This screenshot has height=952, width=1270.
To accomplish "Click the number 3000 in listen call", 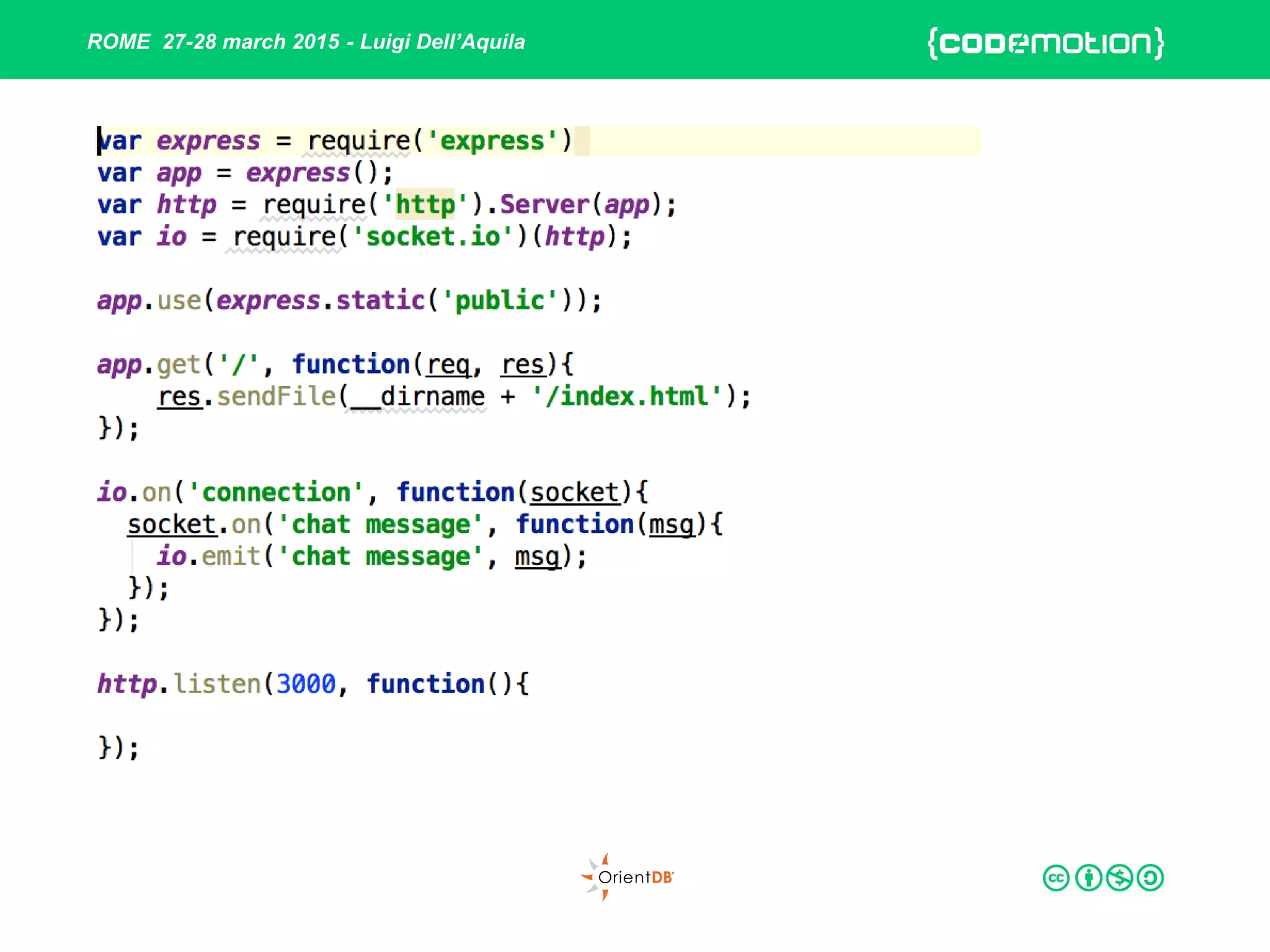I will (x=306, y=684).
